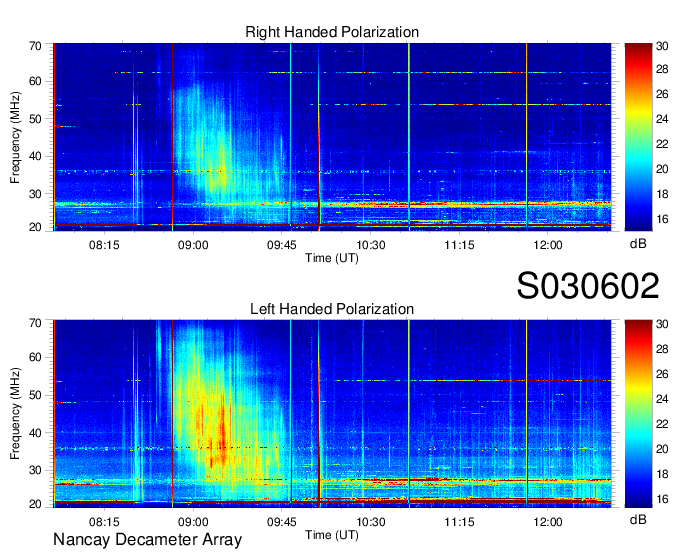This screenshot has width=680, height=552.
Task: Click the 30 MHz tick of Right Handed plot
Action: tap(35, 194)
